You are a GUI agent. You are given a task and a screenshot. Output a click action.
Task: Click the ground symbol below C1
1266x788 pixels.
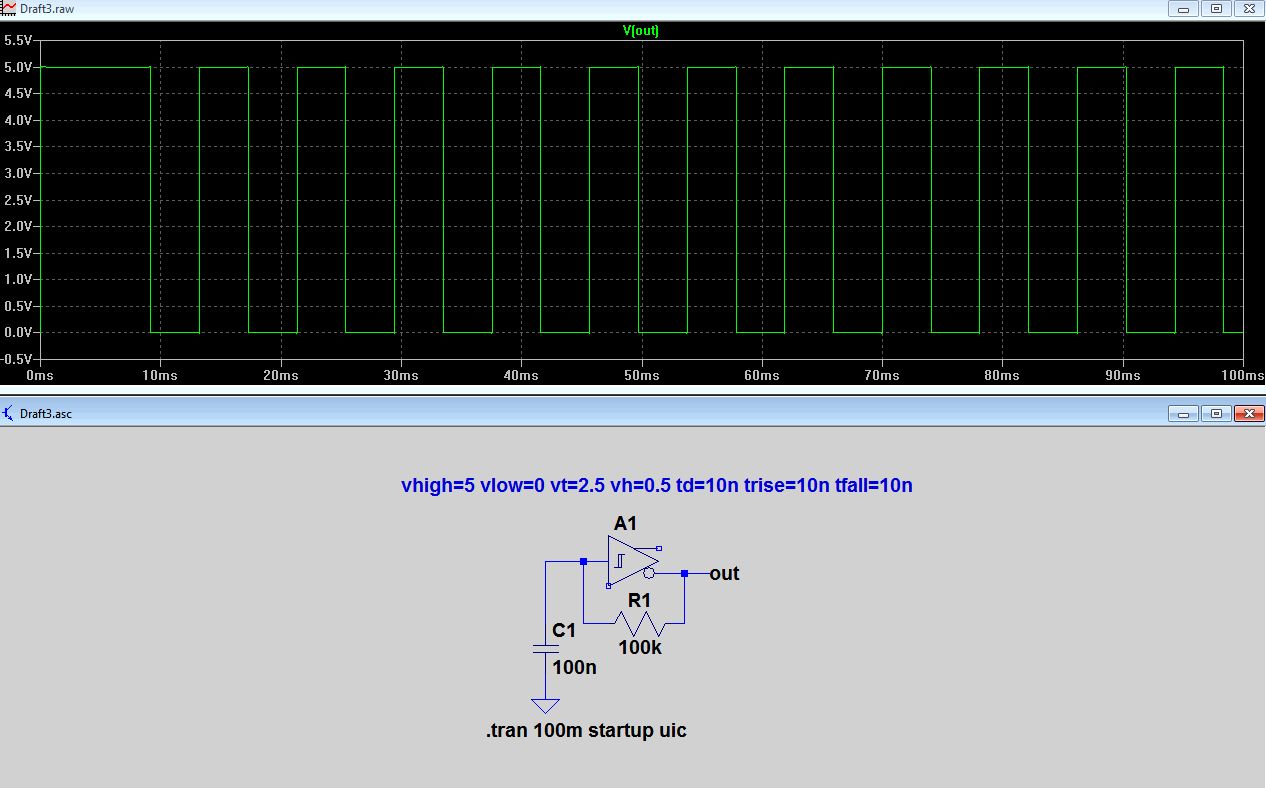tap(545, 705)
